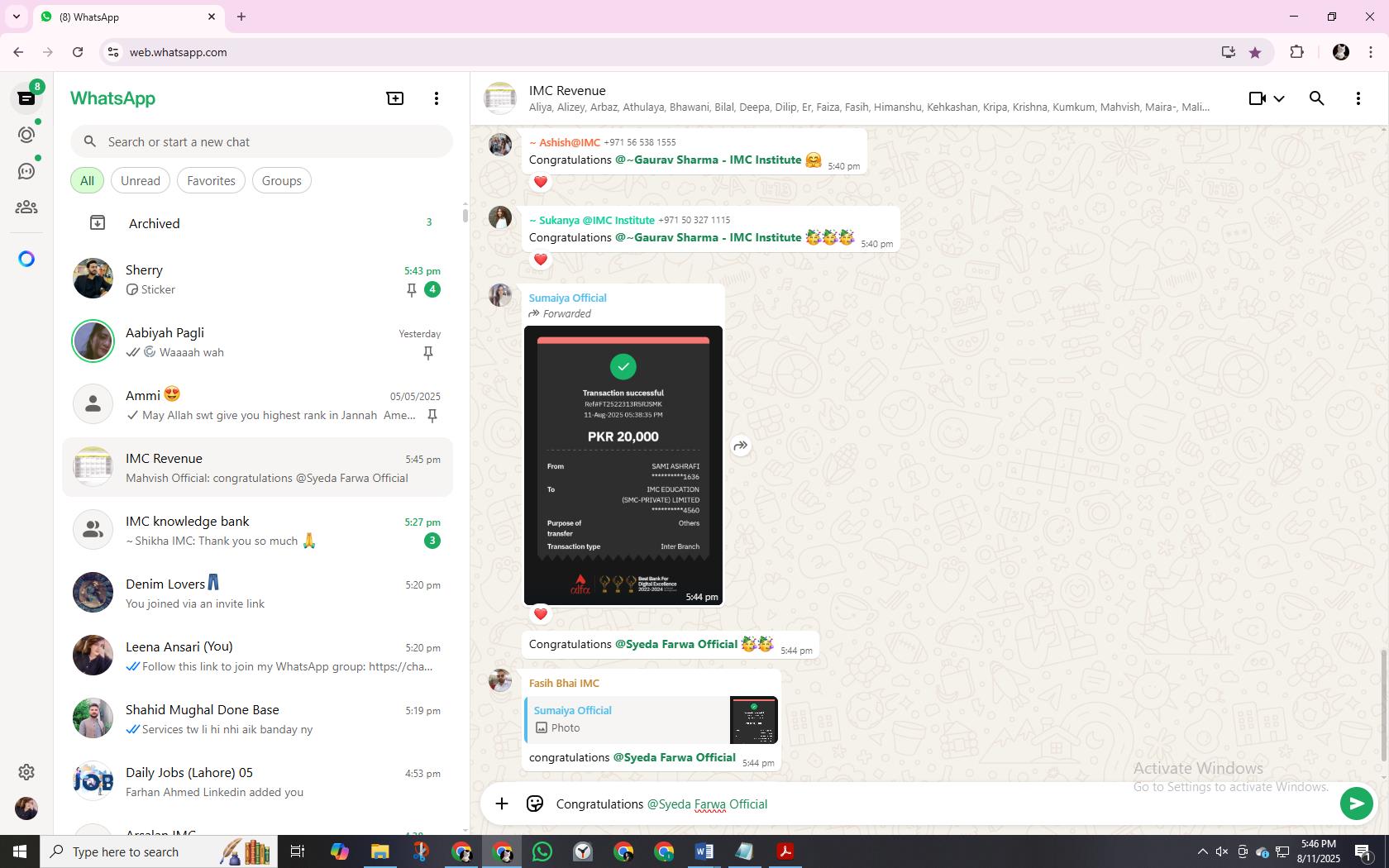Select the Favorites filter tab
The width and height of the screenshot is (1389, 868).
[211, 180]
